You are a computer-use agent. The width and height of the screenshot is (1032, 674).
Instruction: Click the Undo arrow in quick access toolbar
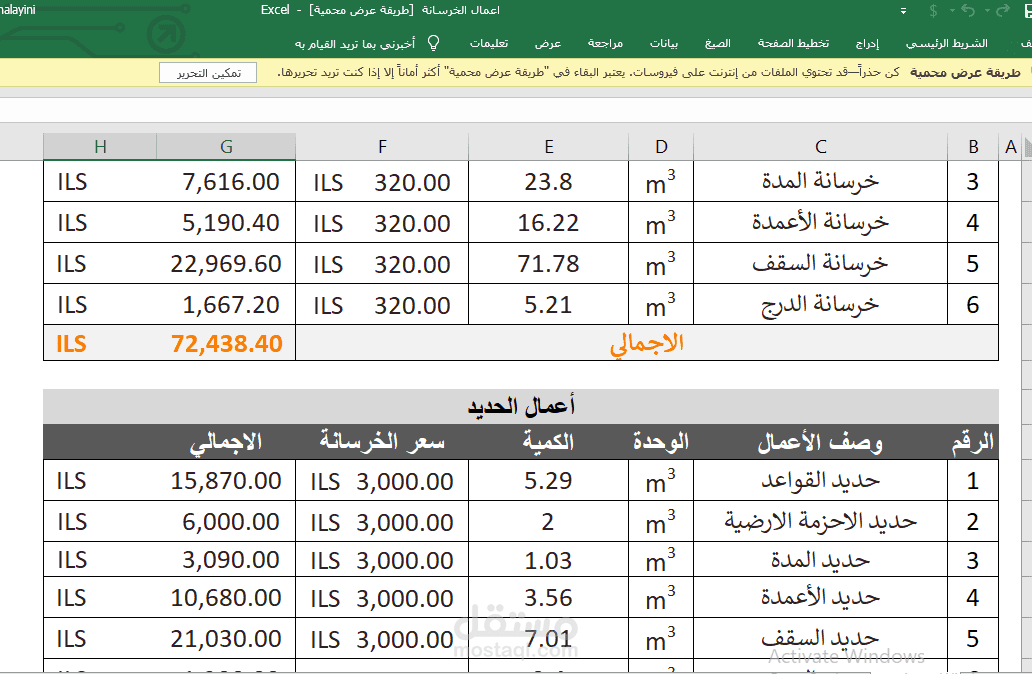(968, 11)
